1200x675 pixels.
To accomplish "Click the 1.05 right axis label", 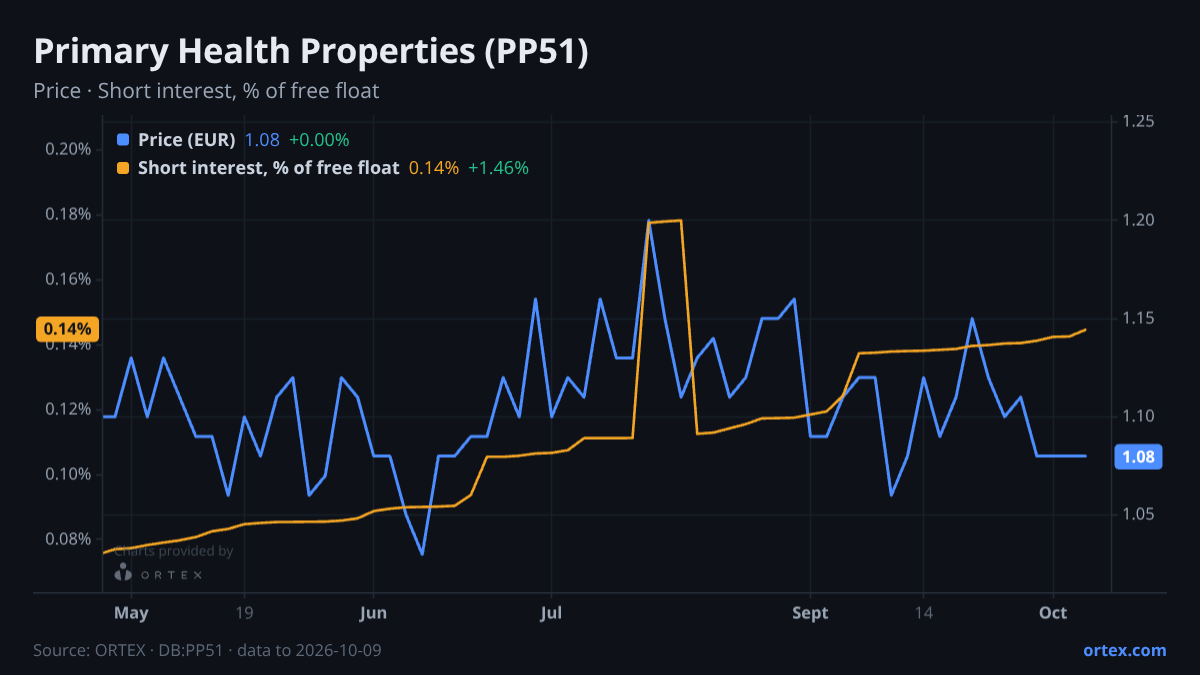I will coord(1139,515).
